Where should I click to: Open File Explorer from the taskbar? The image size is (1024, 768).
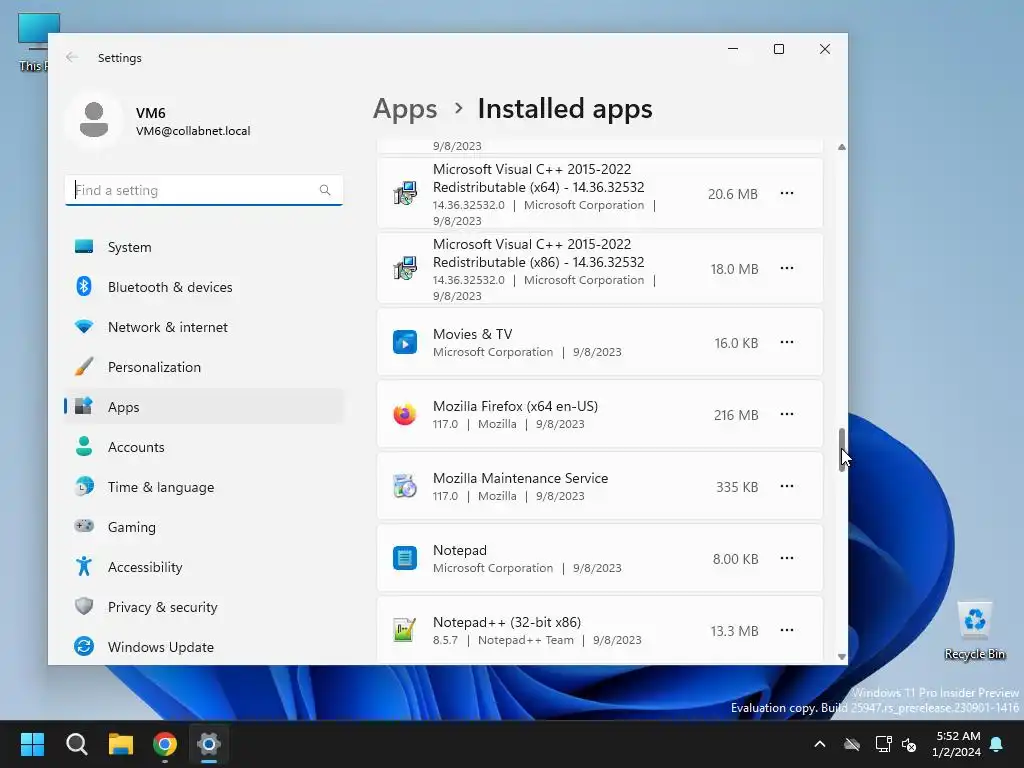(x=121, y=744)
